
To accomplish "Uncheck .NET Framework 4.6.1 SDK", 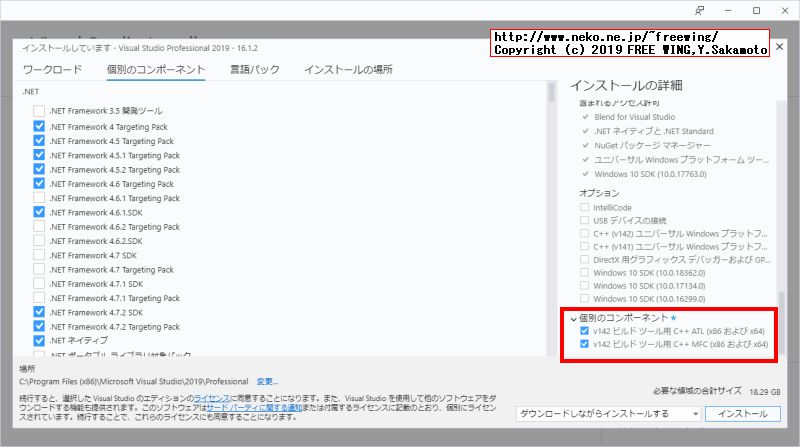I will click(39, 212).
